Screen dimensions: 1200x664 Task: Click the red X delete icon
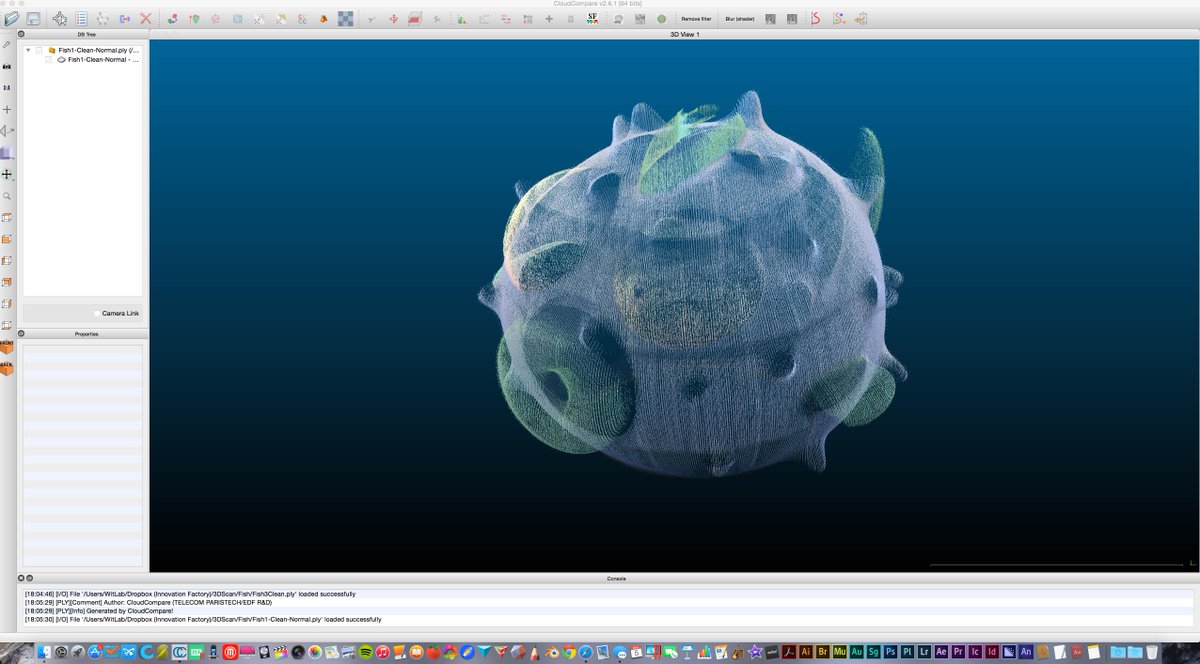146,19
